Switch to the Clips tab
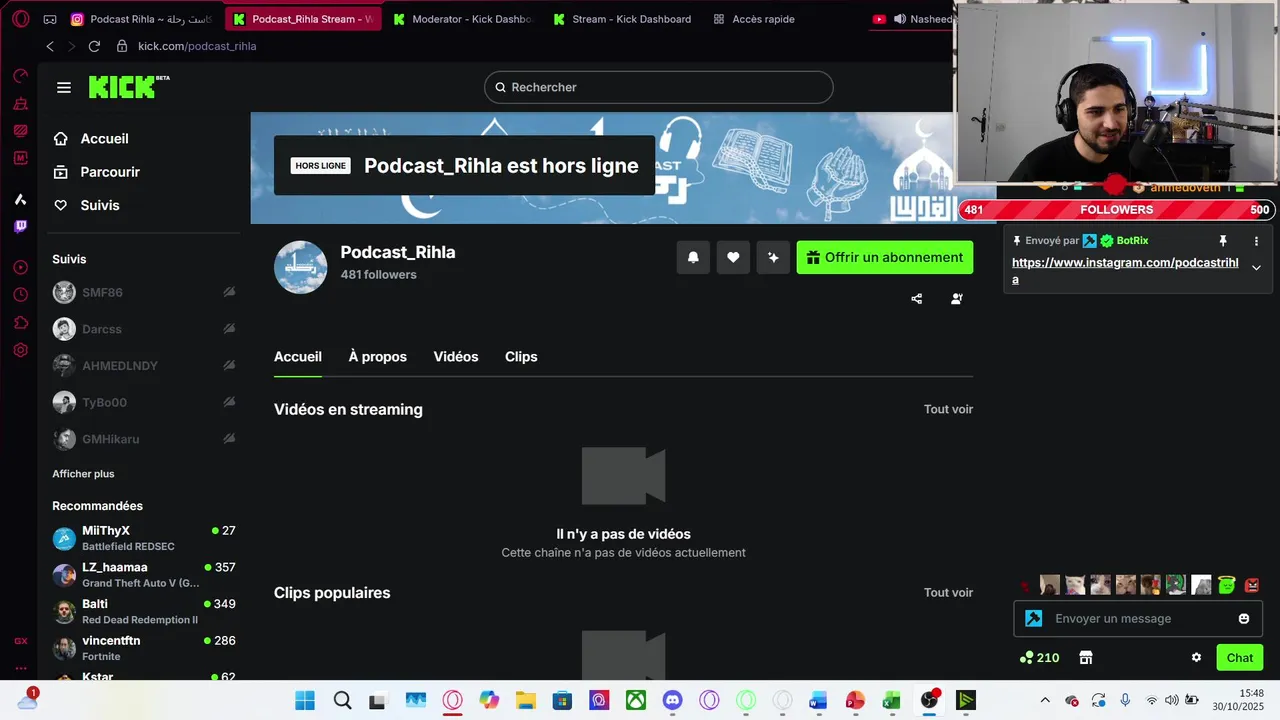The image size is (1280, 720). pos(521,357)
